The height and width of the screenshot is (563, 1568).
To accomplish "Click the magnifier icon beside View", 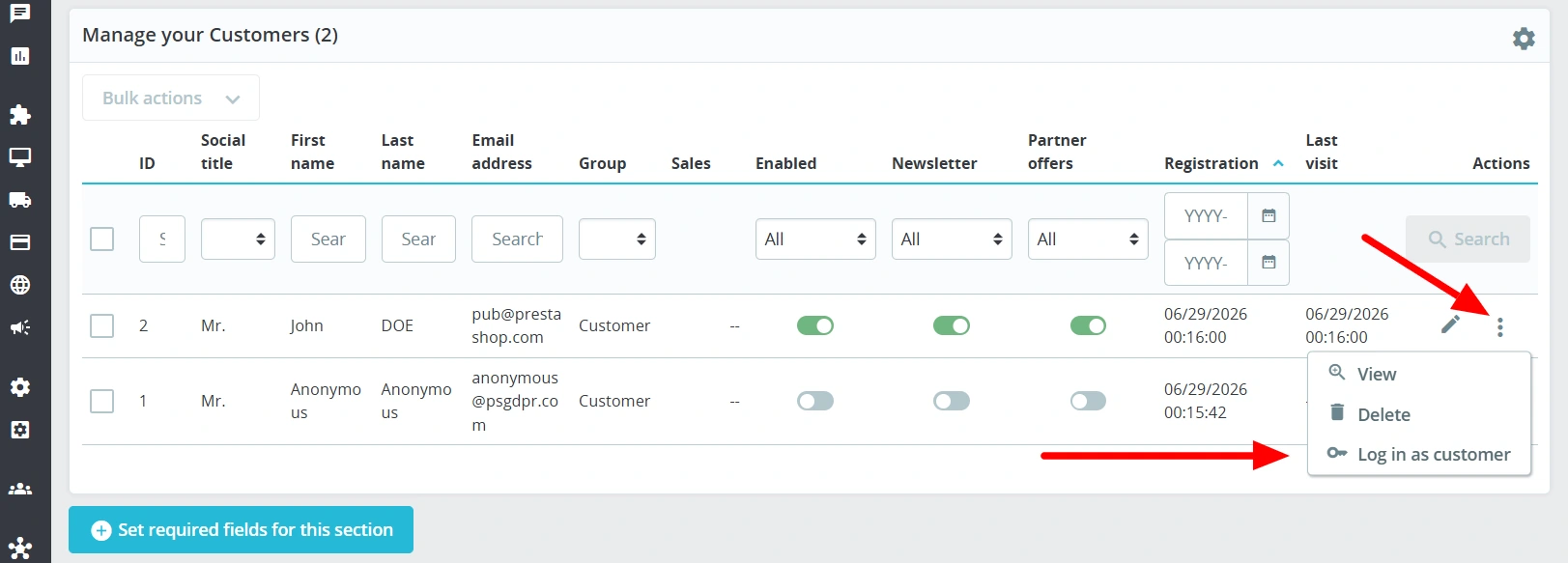I will pos(1337,373).
